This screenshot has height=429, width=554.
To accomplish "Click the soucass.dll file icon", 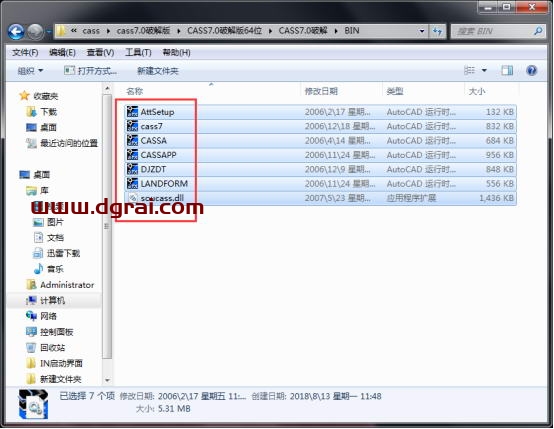I will [132, 198].
